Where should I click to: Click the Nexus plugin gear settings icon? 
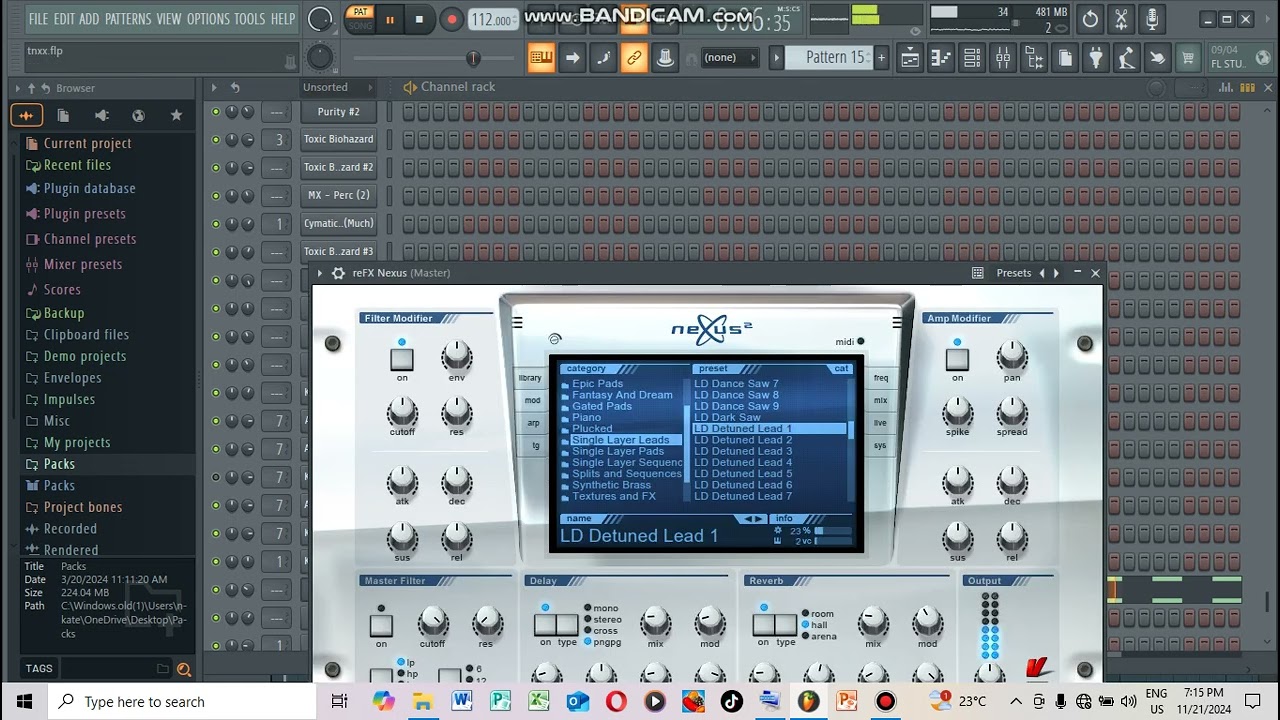(x=338, y=273)
